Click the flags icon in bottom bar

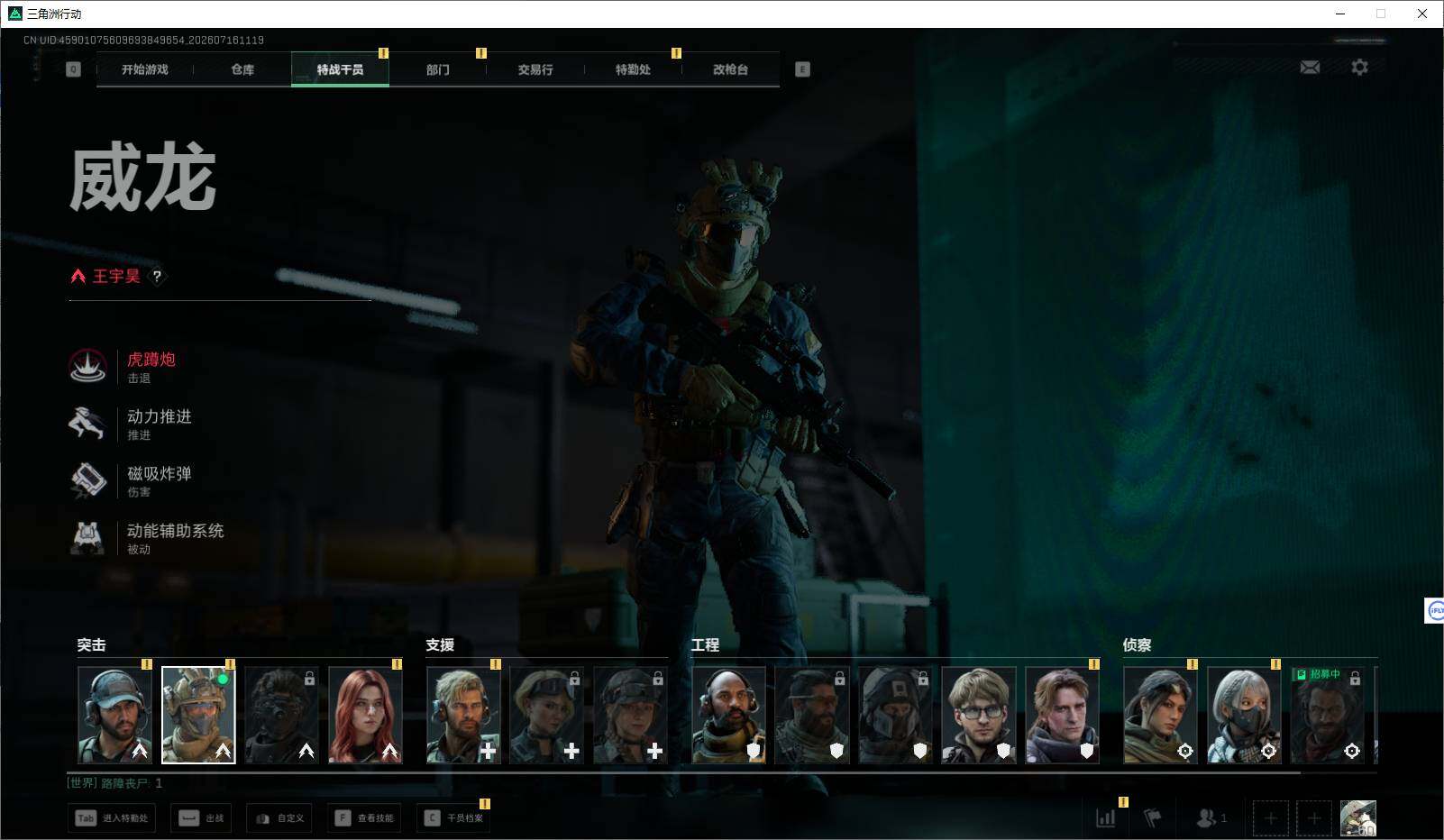[1152, 817]
